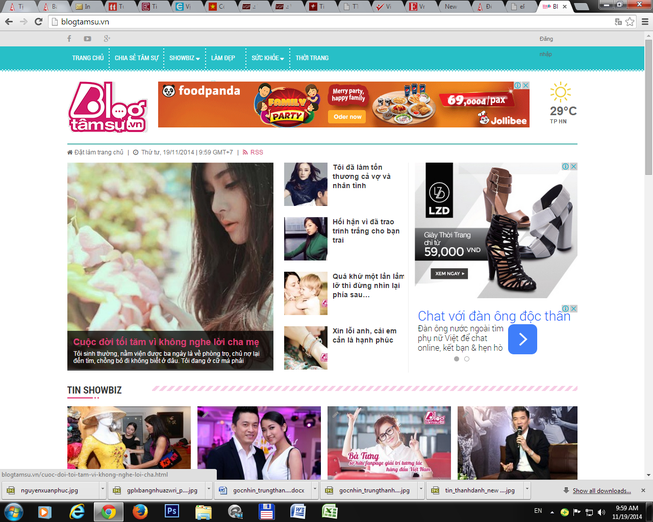Image resolution: width=653 pixels, height=522 pixels.
Task: Expand options for gocnhin_trungthan docx download
Action: 315,490
